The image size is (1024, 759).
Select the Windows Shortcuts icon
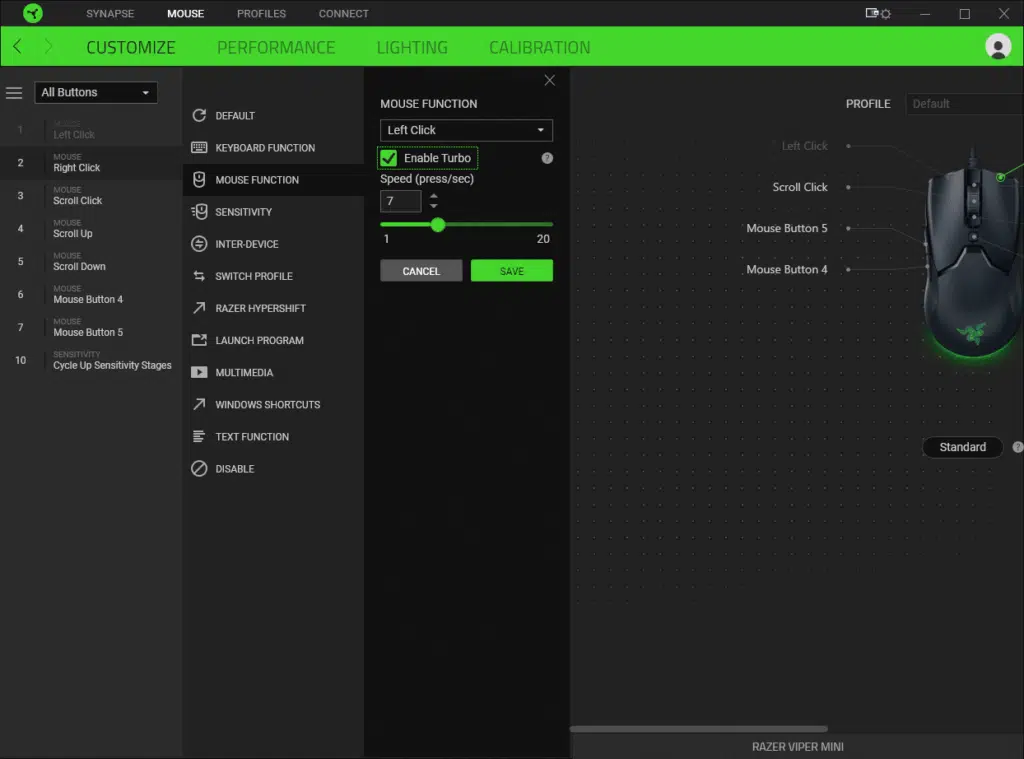pyautogui.click(x=199, y=404)
